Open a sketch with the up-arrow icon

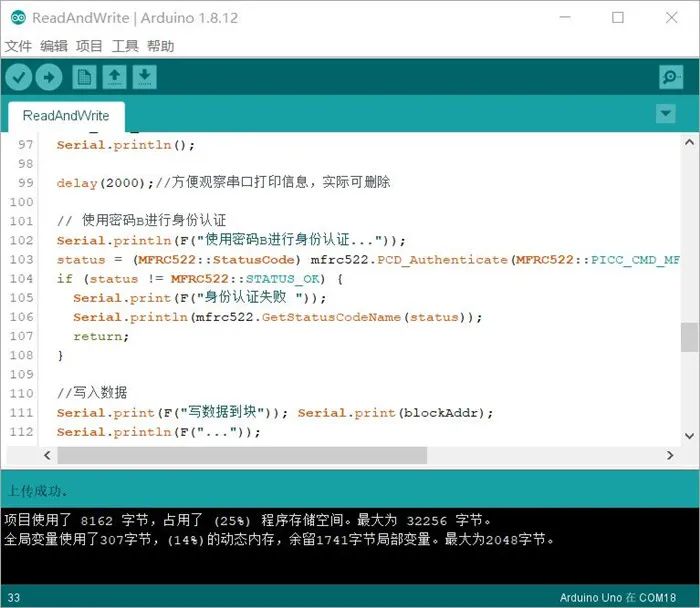(x=114, y=77)
